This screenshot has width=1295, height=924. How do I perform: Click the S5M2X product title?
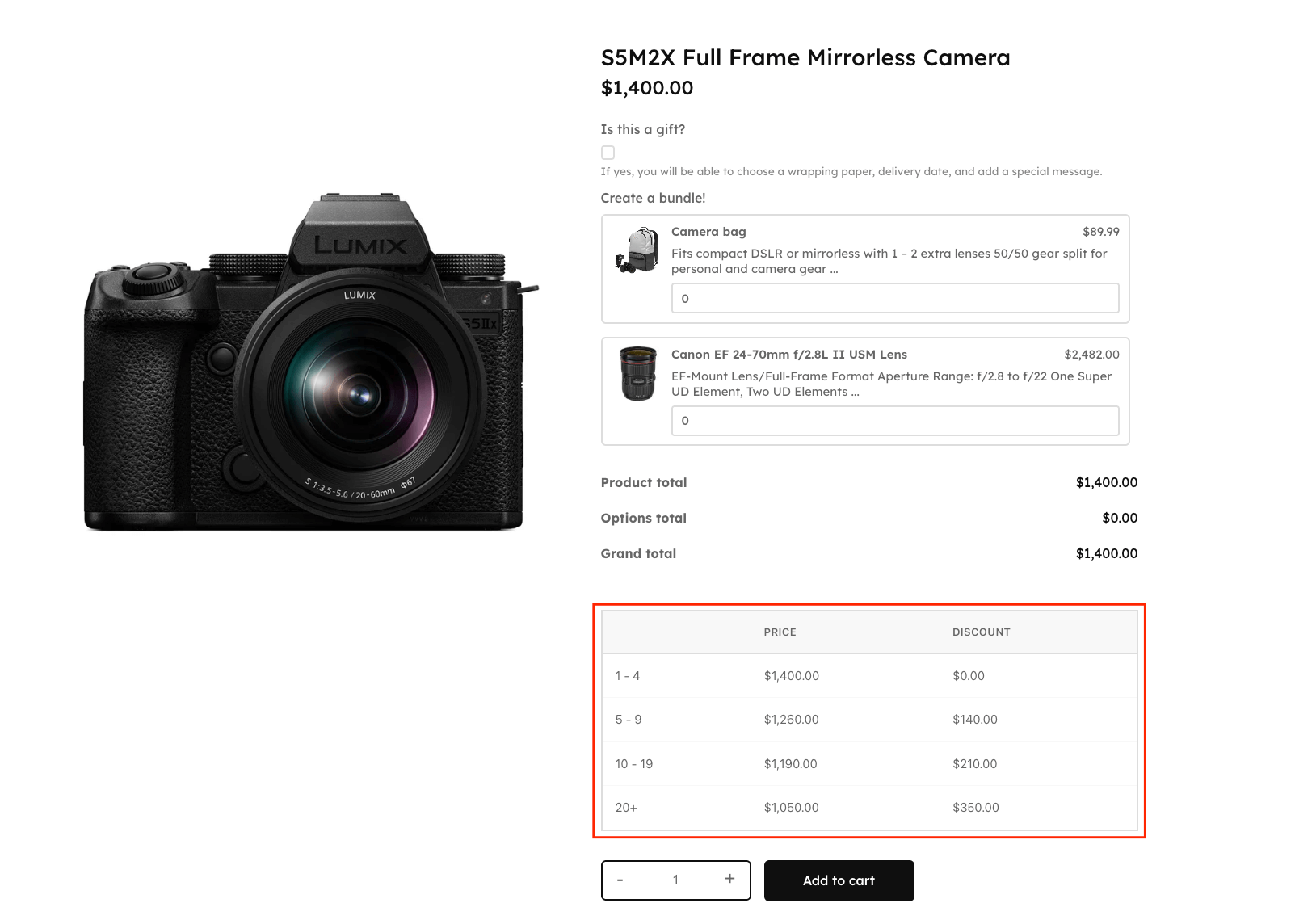[805, 57]
